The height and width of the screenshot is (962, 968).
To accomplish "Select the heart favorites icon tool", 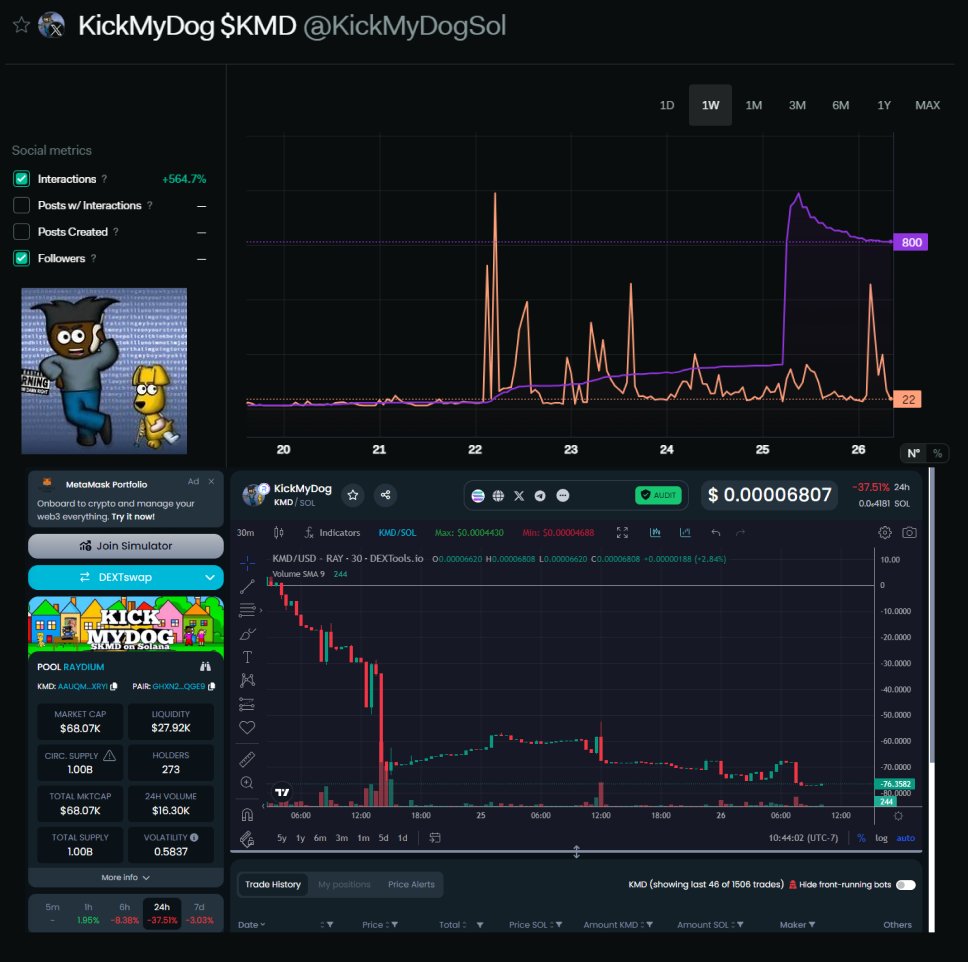I will click(x=247, y=727).
